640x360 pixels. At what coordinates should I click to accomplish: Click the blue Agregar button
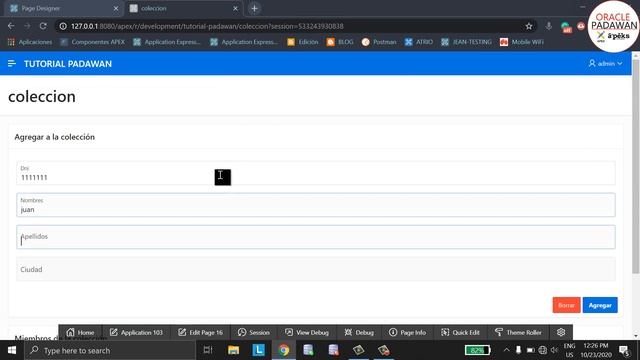click(600, 305)
